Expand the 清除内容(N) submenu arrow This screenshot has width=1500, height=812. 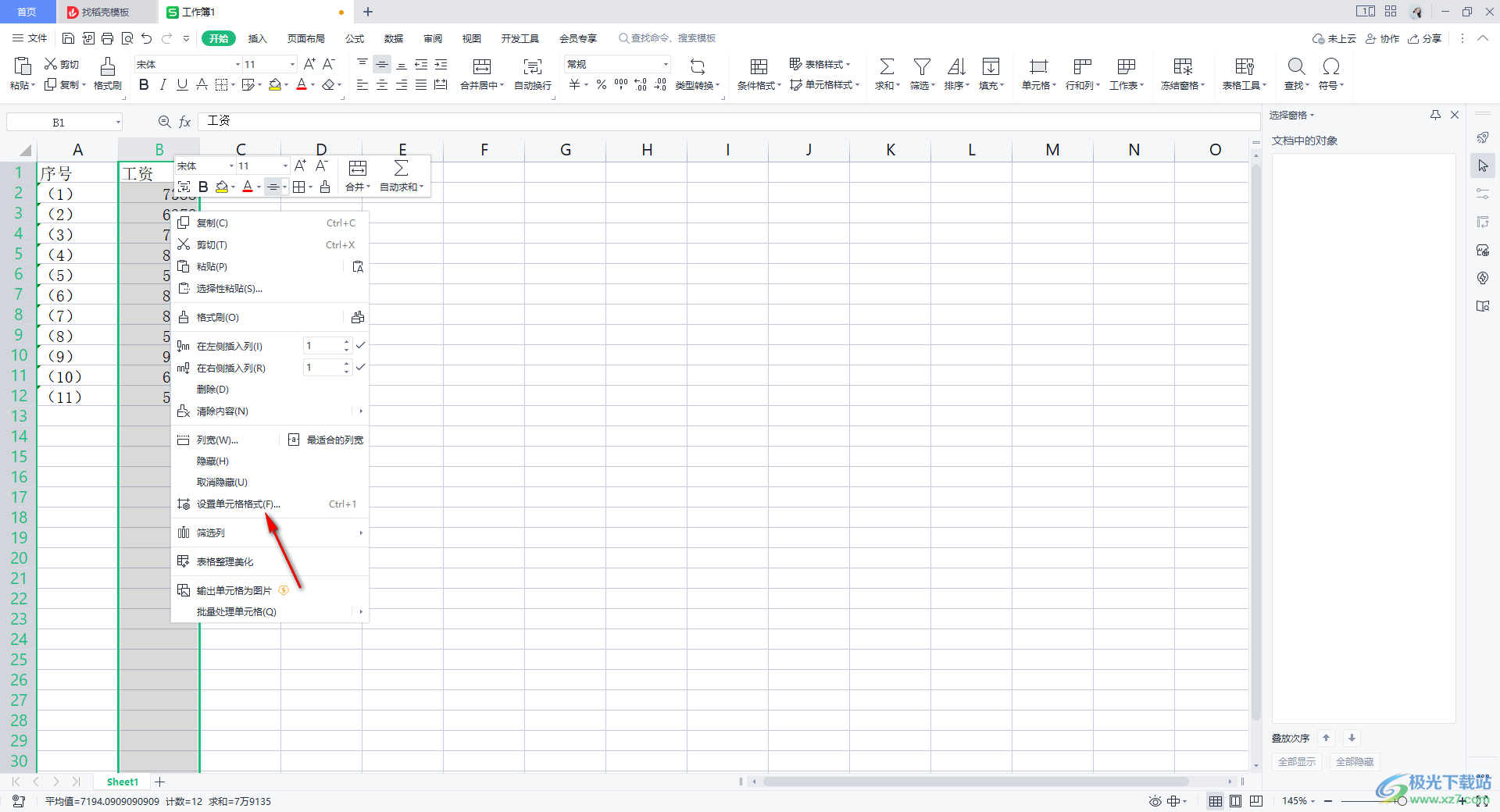pos(361,411)
